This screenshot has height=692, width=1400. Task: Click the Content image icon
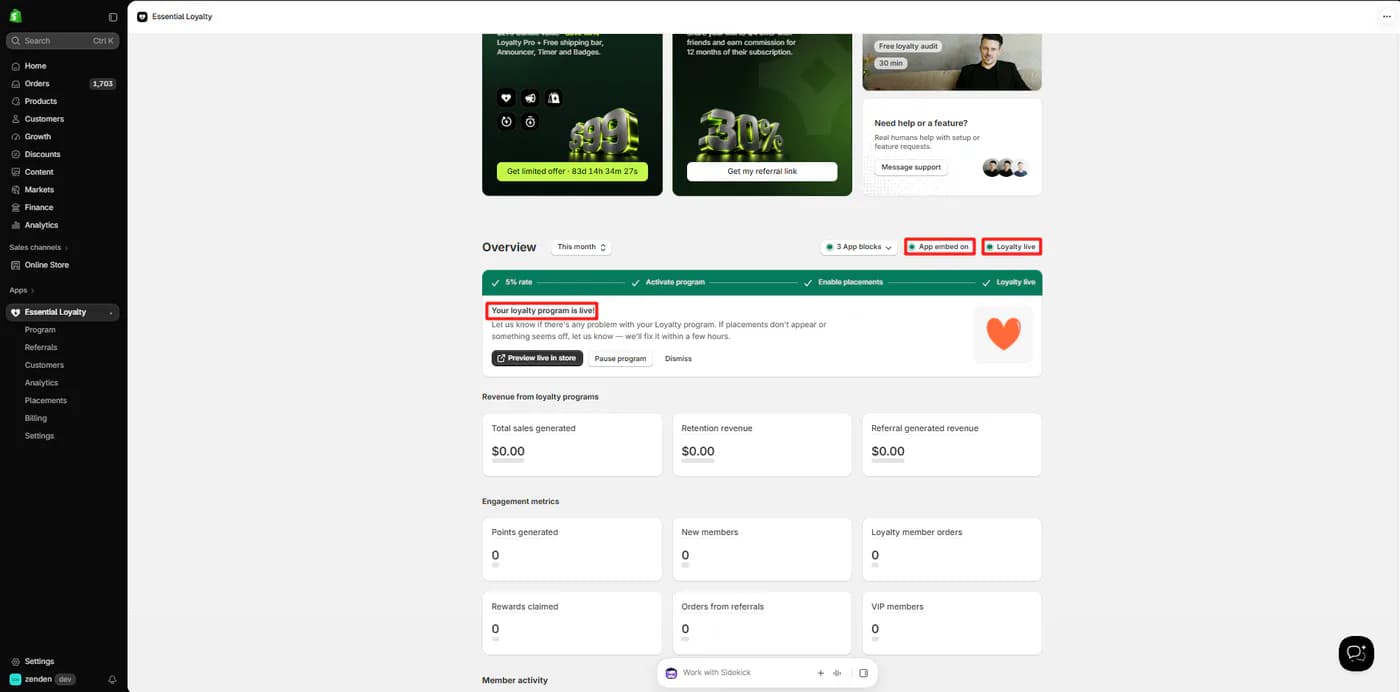pos(16,172)
